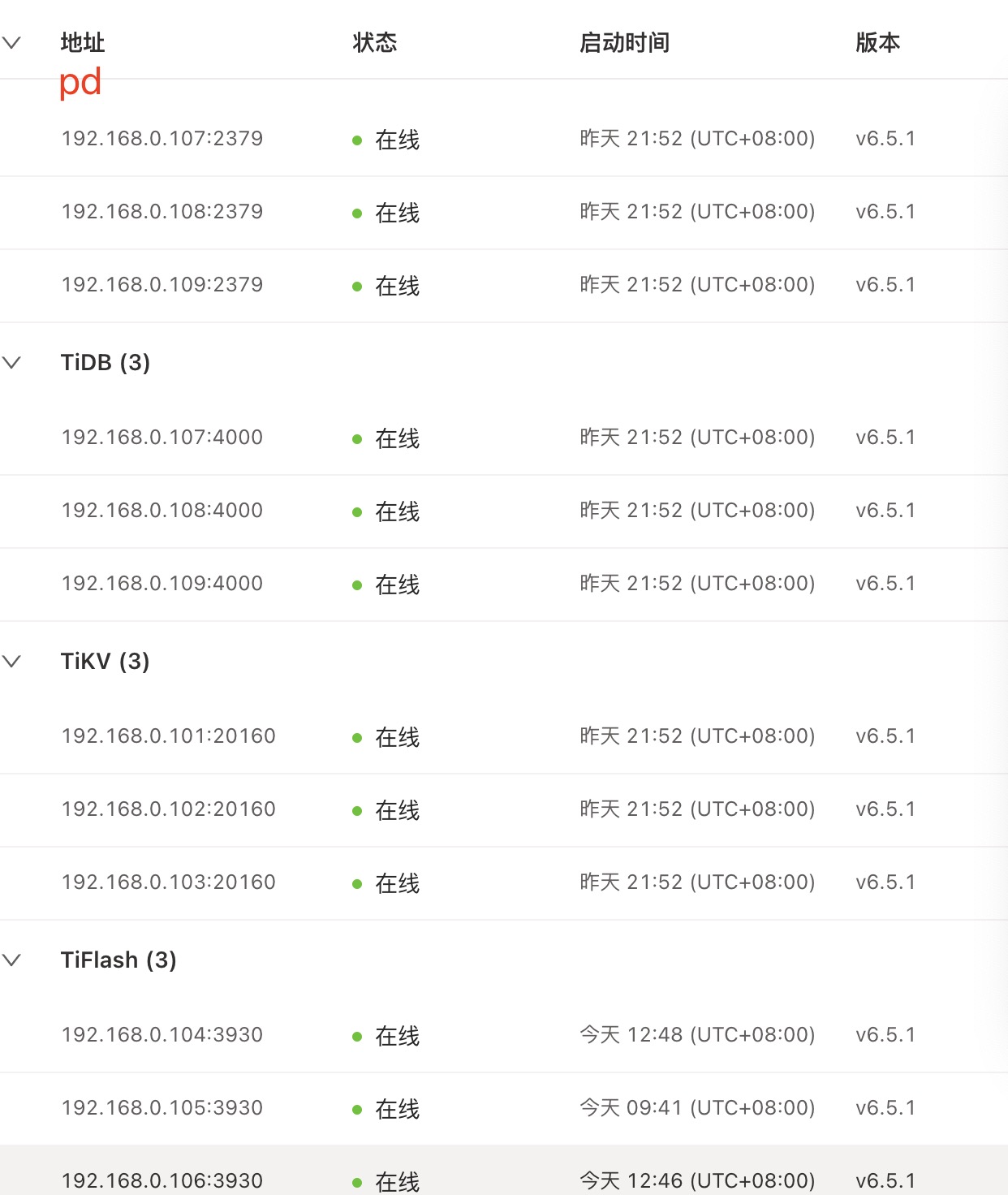
Task: Click green status dot for 192.168.0.103:20160
Action: coord(357,884)
